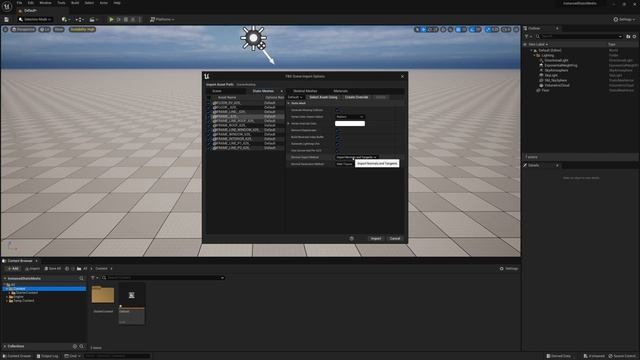
Task: Toggle Outliner visibility column header eye
Action: coord(525,44)
